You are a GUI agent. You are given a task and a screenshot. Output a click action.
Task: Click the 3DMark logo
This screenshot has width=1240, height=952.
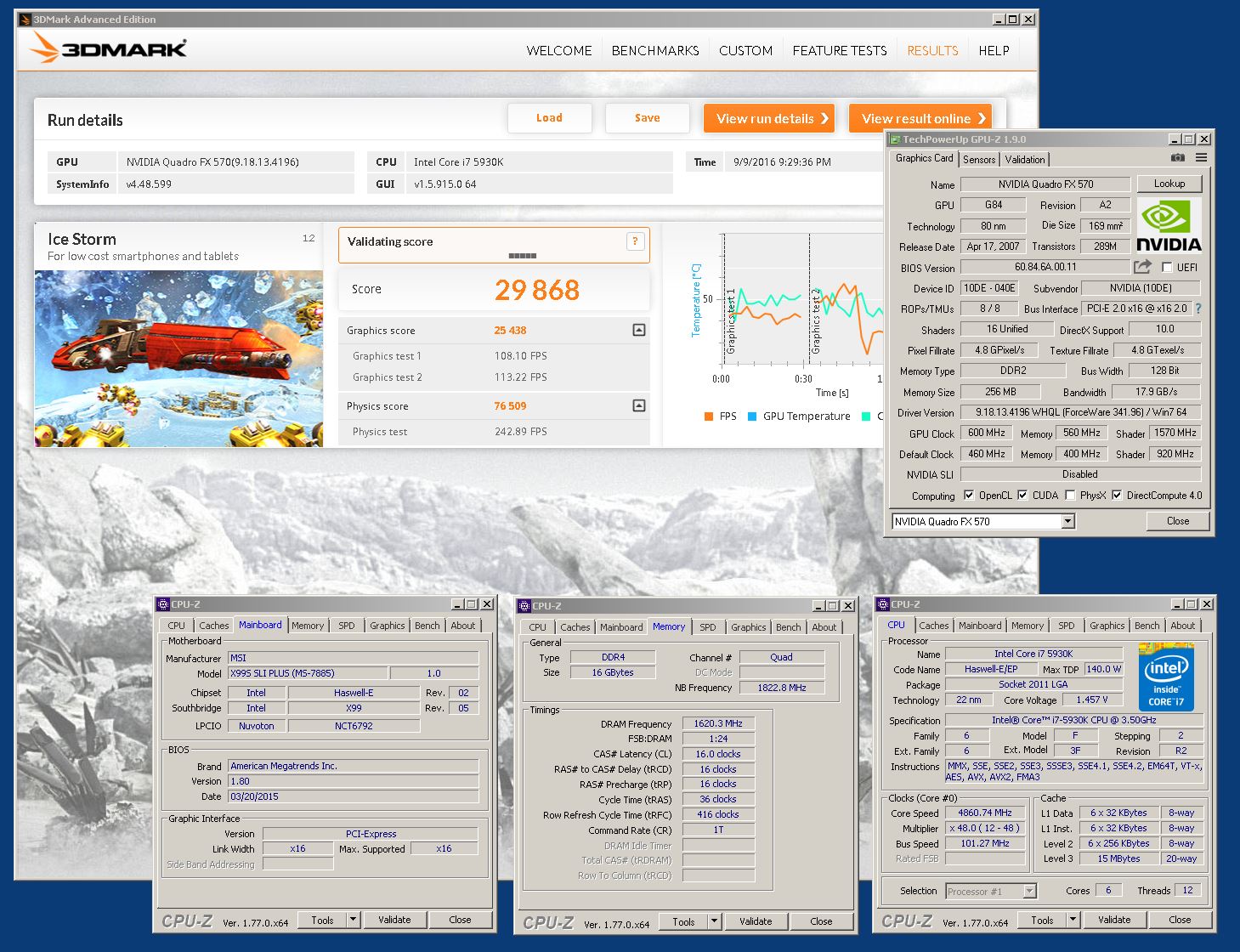click(x=108, y=48)
